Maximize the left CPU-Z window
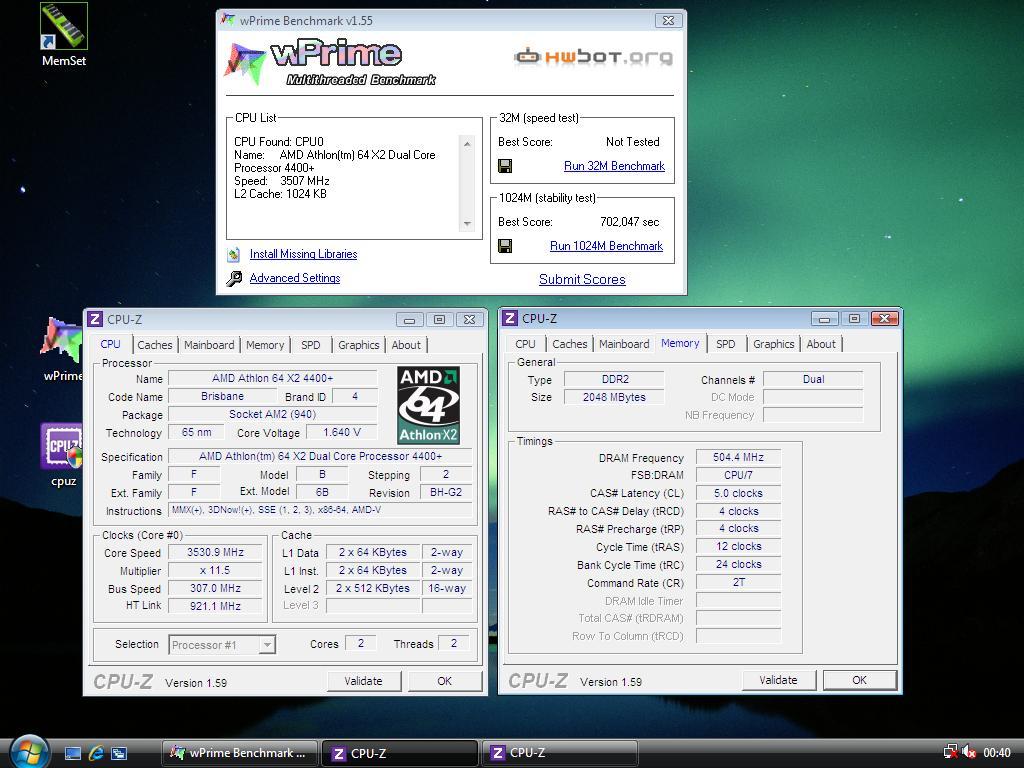1024x768 pixels. [x=440, y=319]
